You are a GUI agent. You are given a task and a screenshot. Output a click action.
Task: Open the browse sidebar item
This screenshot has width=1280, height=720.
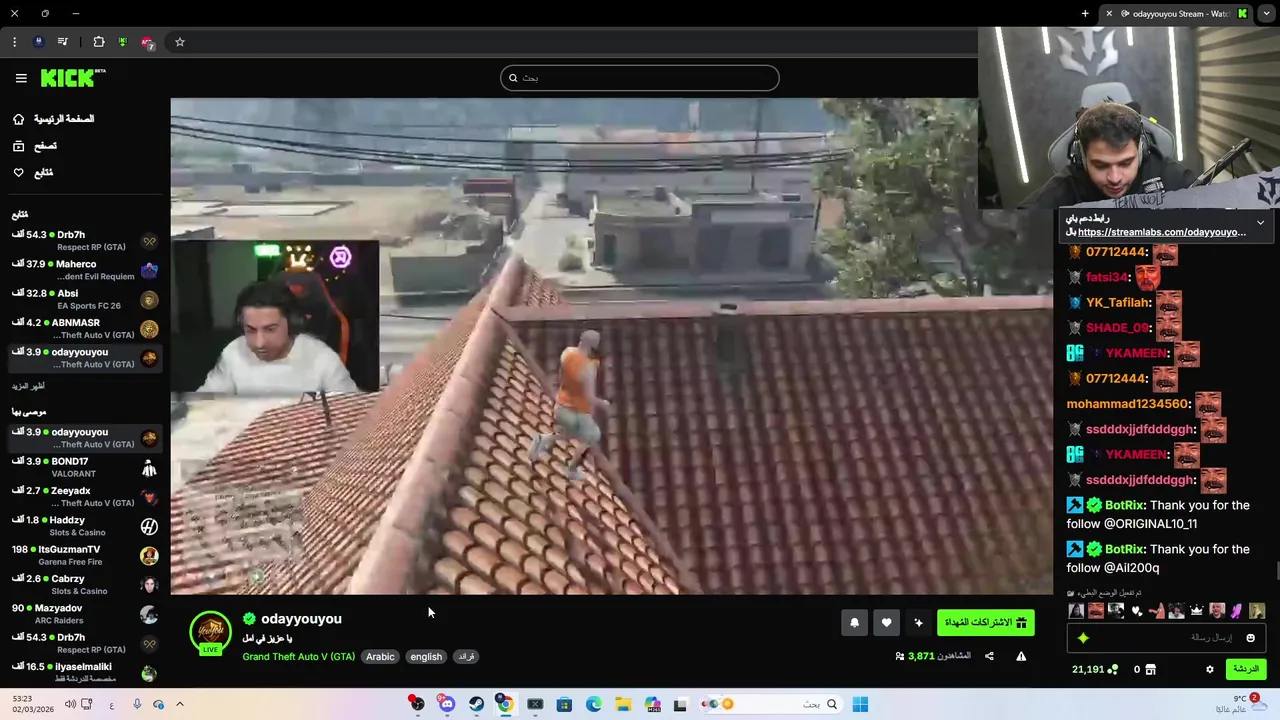pyautogui.click(x=35, y=146)
